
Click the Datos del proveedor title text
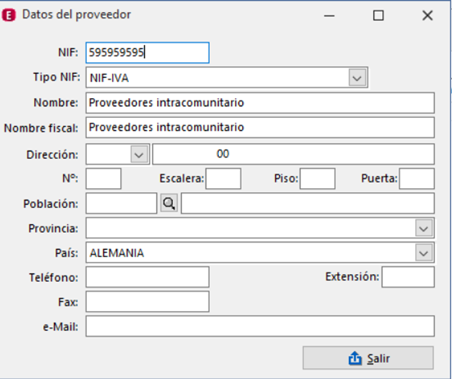click(76, 15)
